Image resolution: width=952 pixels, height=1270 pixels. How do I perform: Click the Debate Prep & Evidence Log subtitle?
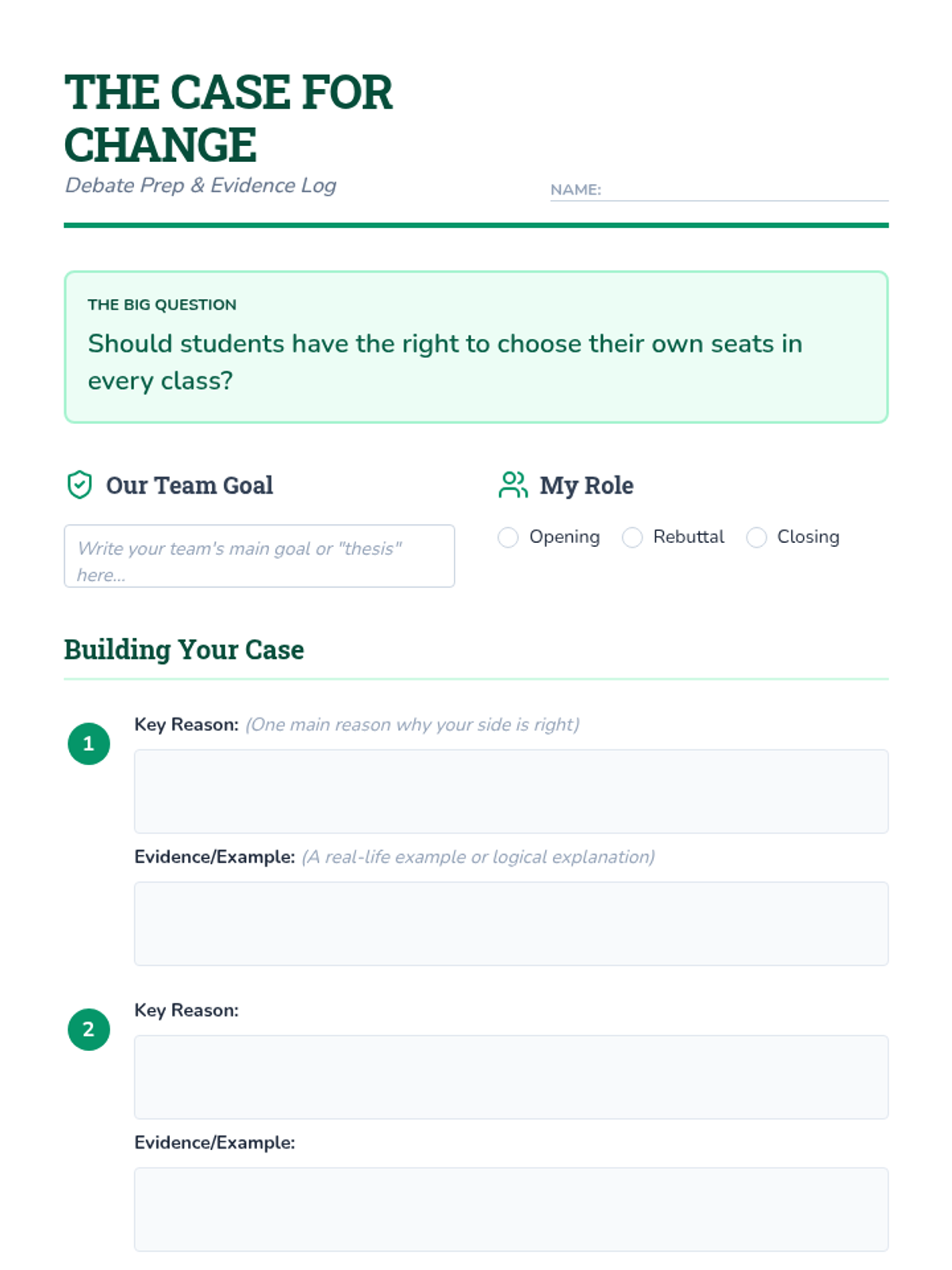[x=201, y=185]
